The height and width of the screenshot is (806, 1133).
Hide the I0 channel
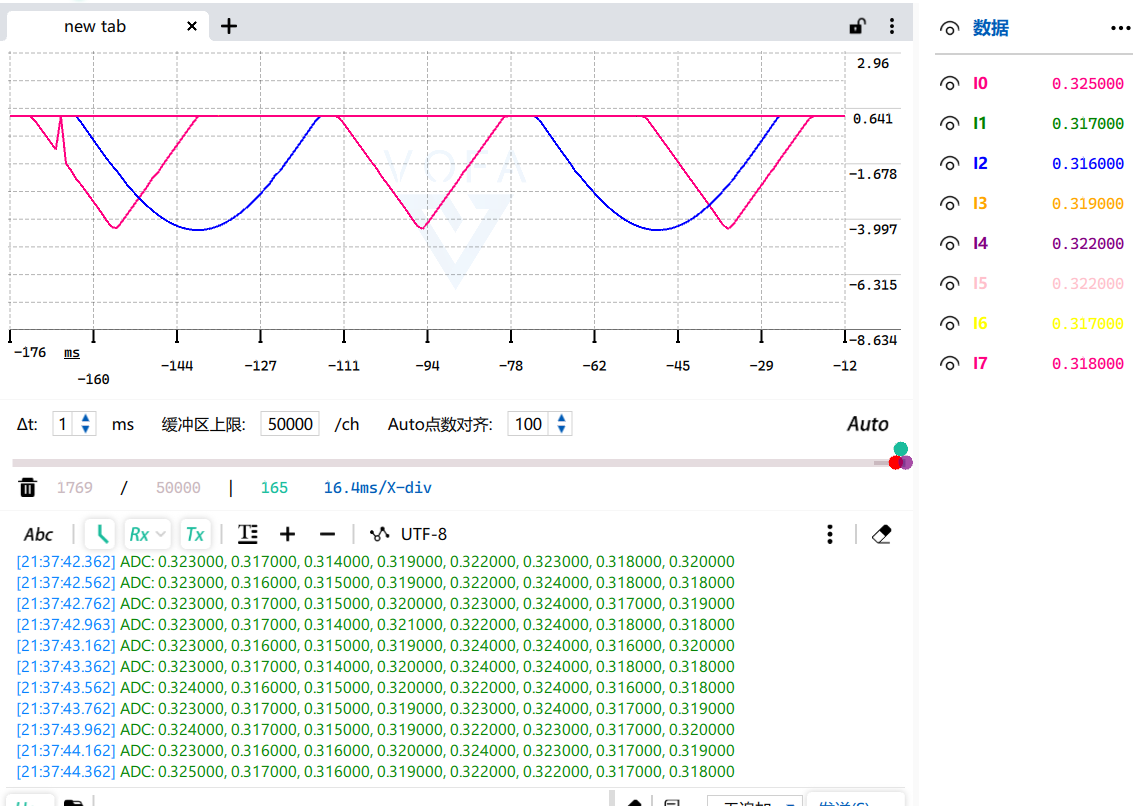click(949, 84)
